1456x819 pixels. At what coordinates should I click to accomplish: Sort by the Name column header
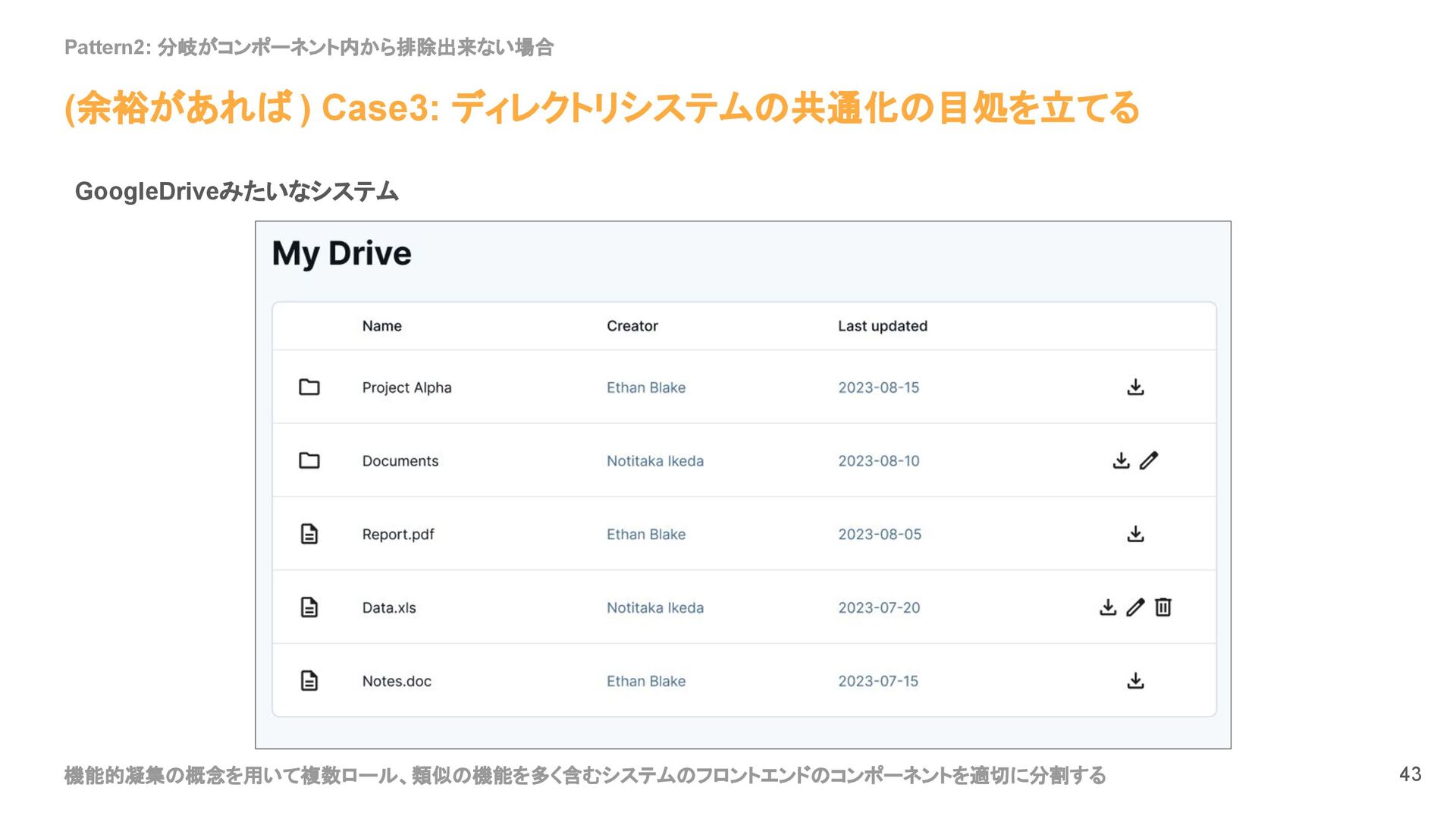[382, 326]
